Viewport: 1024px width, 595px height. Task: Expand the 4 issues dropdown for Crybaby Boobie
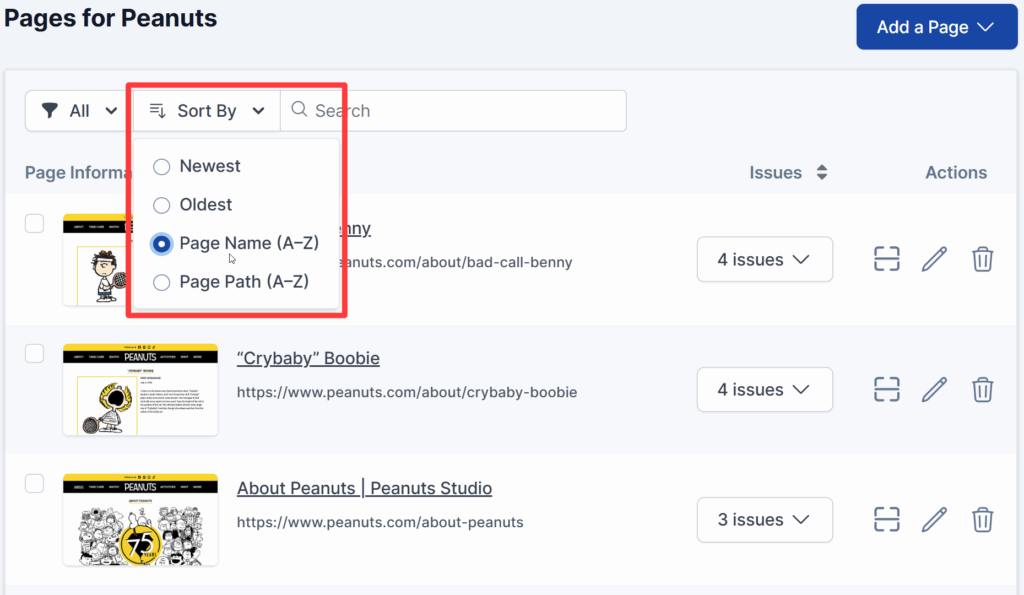765,389
